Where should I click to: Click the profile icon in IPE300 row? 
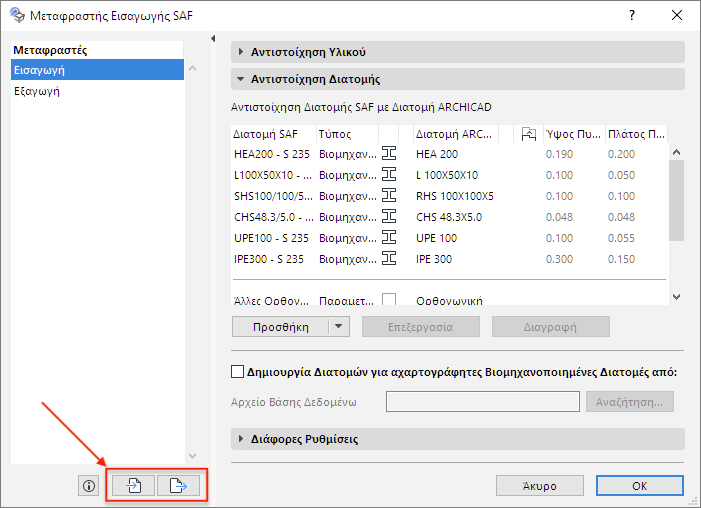[x=389, y=259]
